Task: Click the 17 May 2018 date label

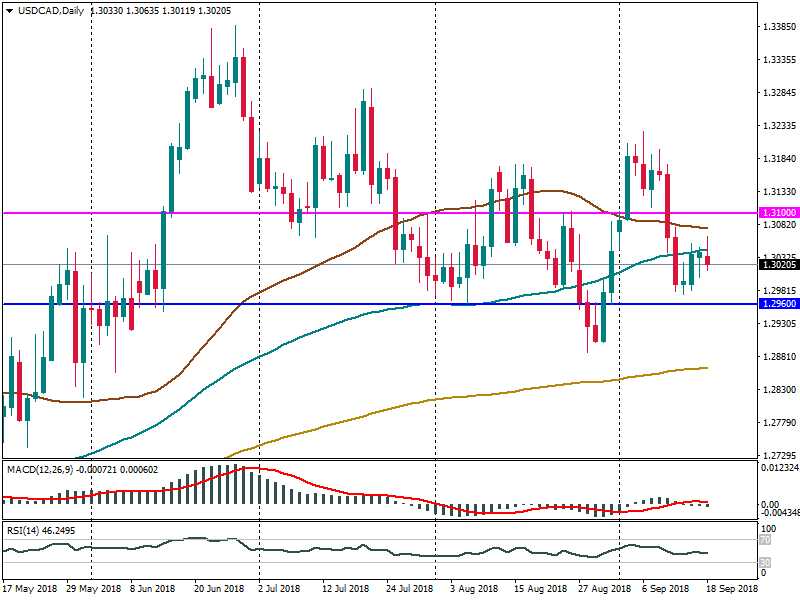Action: [32, 590]
